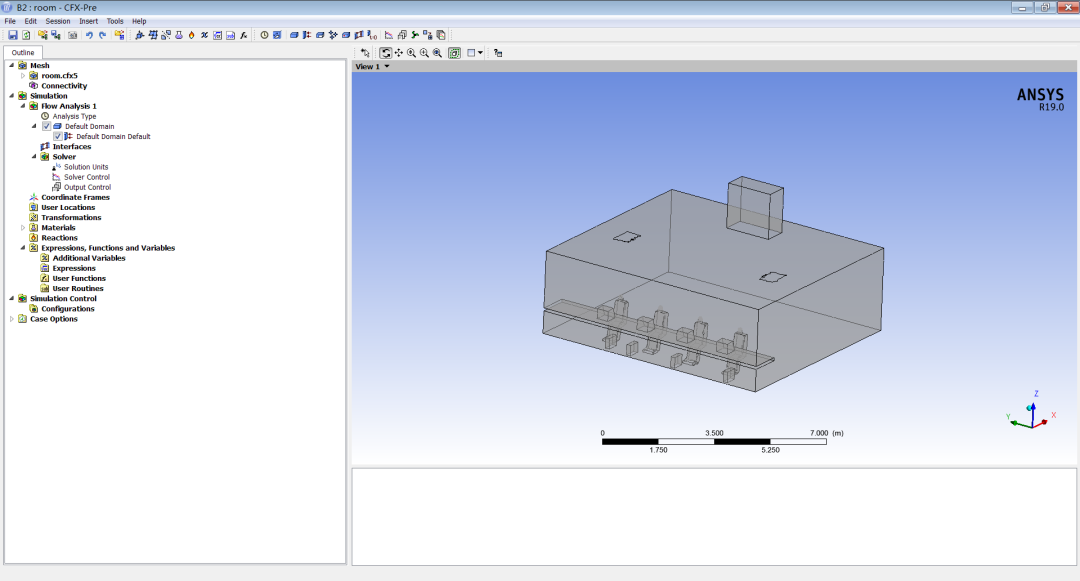Expand the Case Options node
This screenshot has width=1080, height=581.
point(12,319)
